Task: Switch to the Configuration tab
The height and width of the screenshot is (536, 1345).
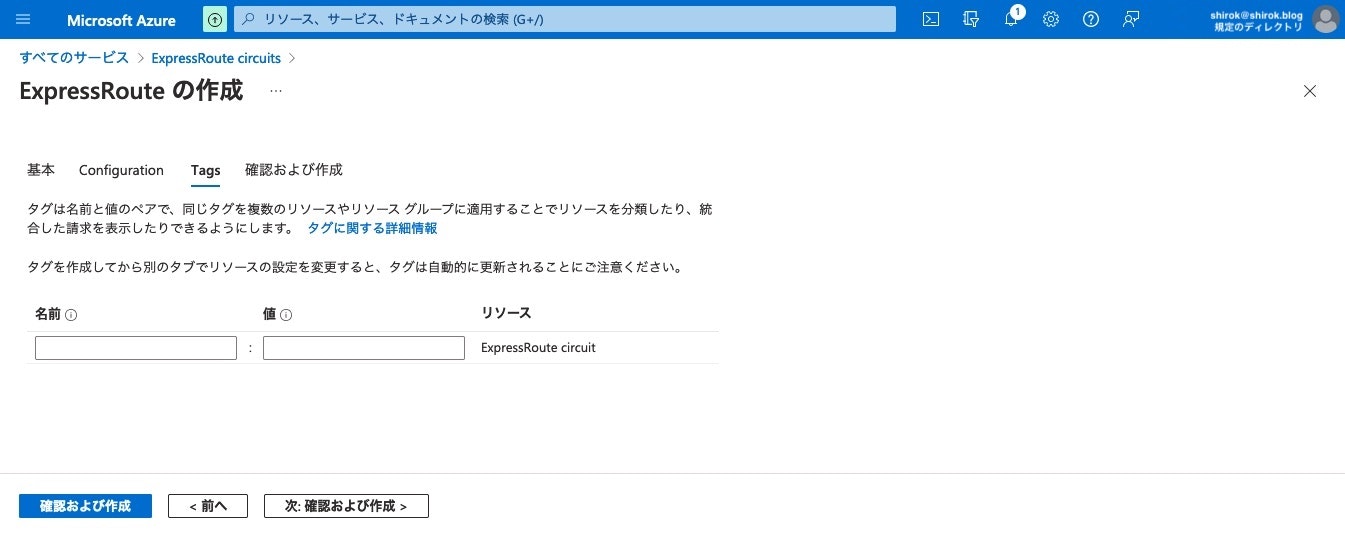Action: (121, 170)
